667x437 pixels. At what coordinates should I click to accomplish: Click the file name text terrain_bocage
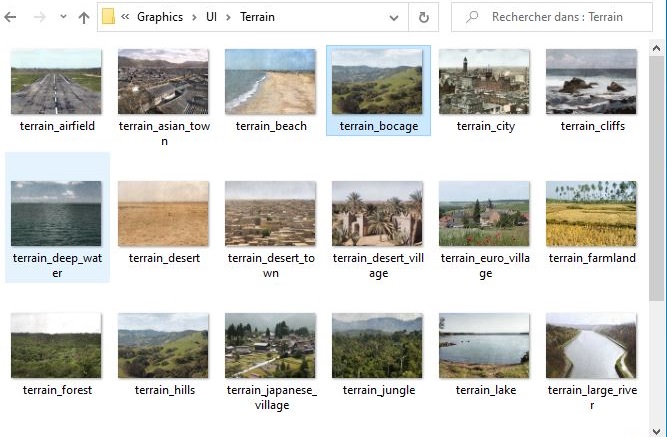coord(379,126)
